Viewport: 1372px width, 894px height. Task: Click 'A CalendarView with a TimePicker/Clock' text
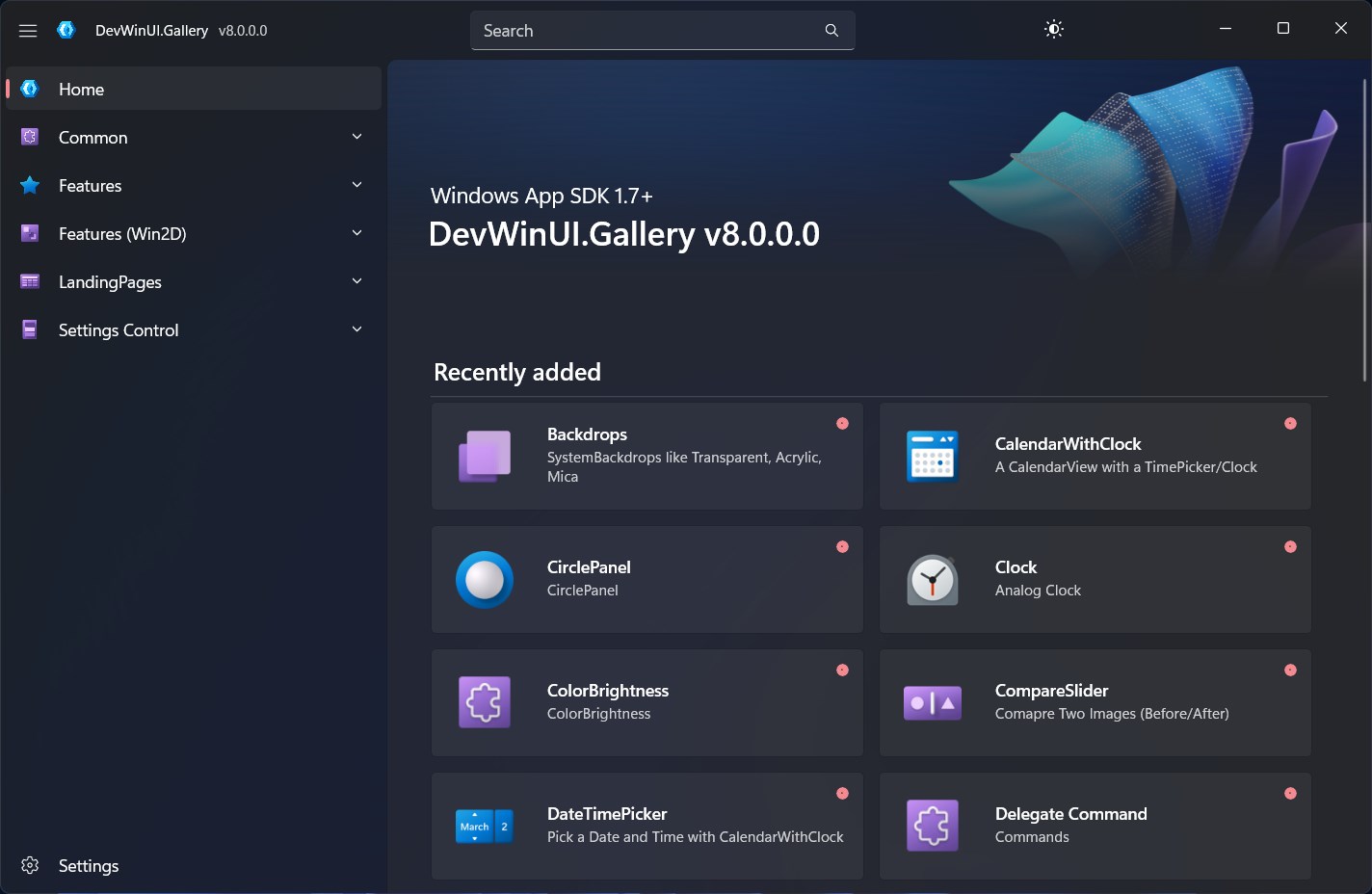click(1125, 467)
